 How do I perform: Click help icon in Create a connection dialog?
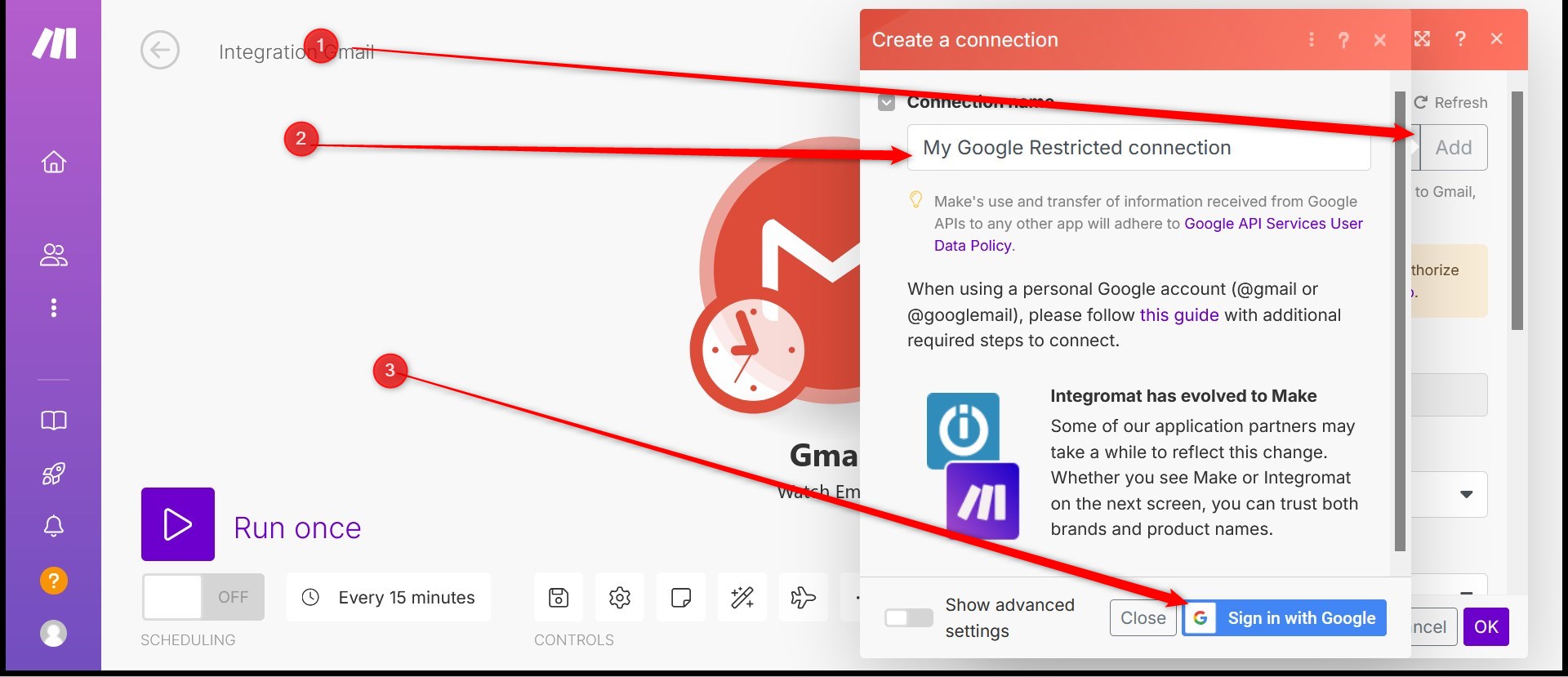pyautogui.click(x=1343, y=40)
